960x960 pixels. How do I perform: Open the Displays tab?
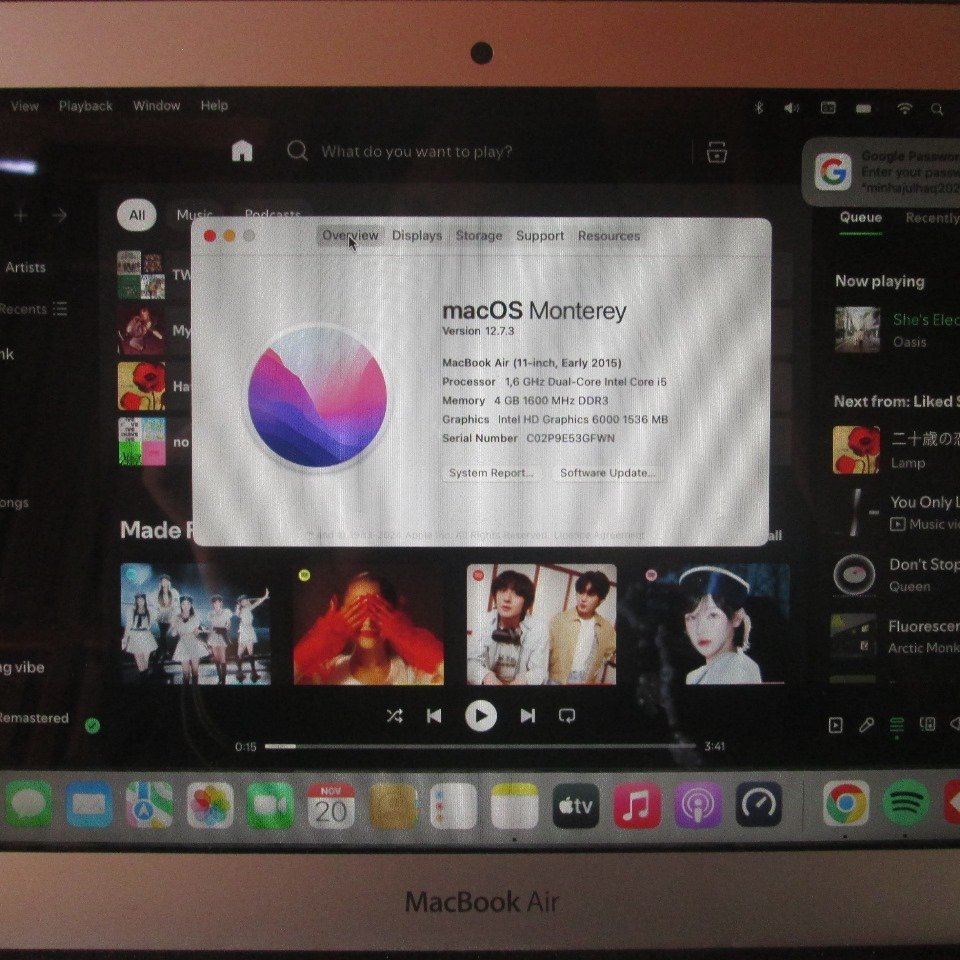coord(417,236)
